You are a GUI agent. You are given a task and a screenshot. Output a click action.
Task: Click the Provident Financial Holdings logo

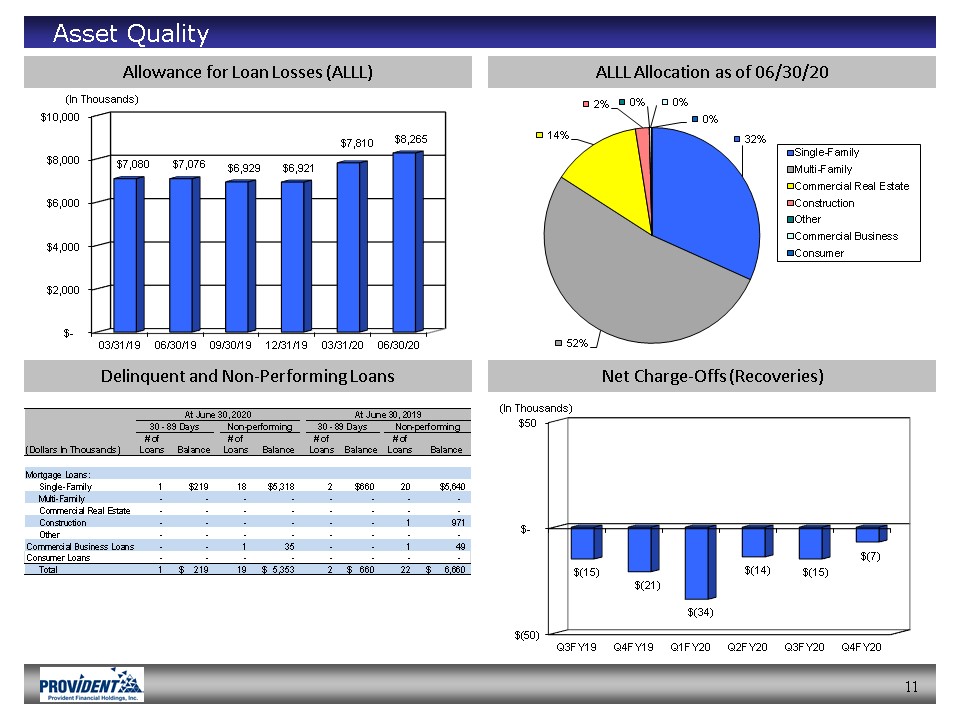click(x=91, y=684)
